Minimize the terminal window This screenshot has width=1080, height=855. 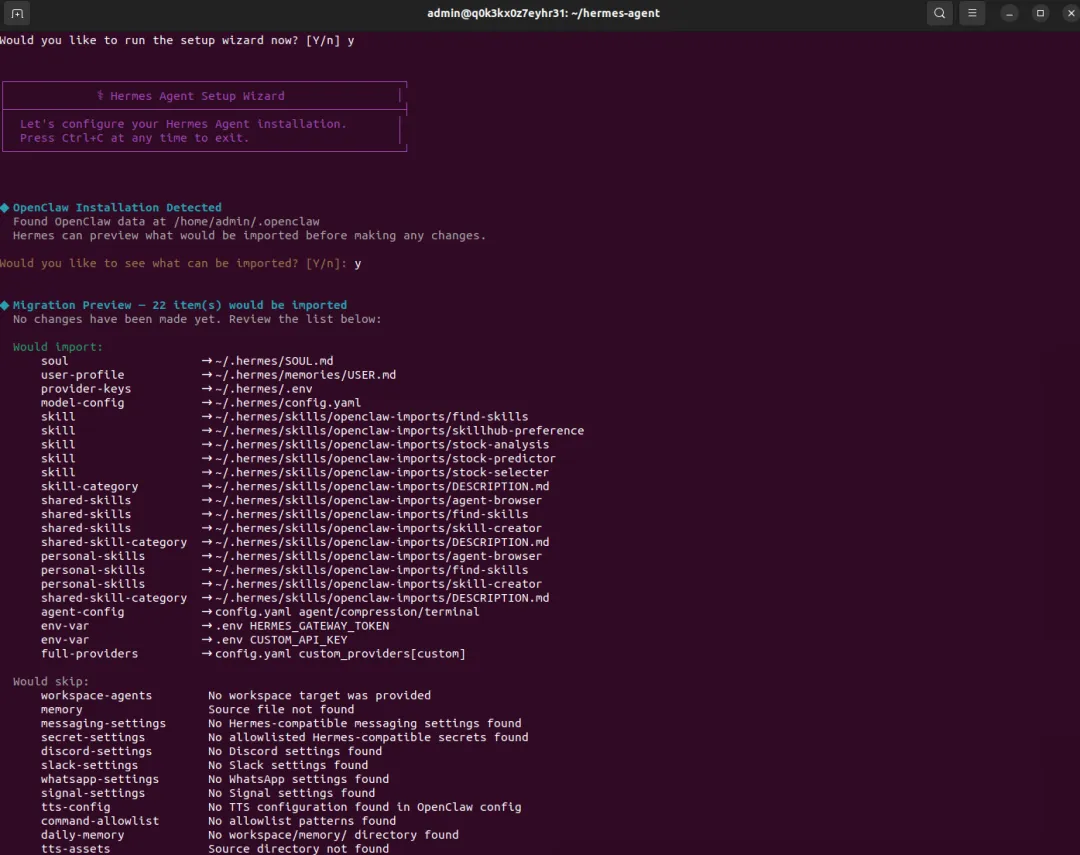1009,13
